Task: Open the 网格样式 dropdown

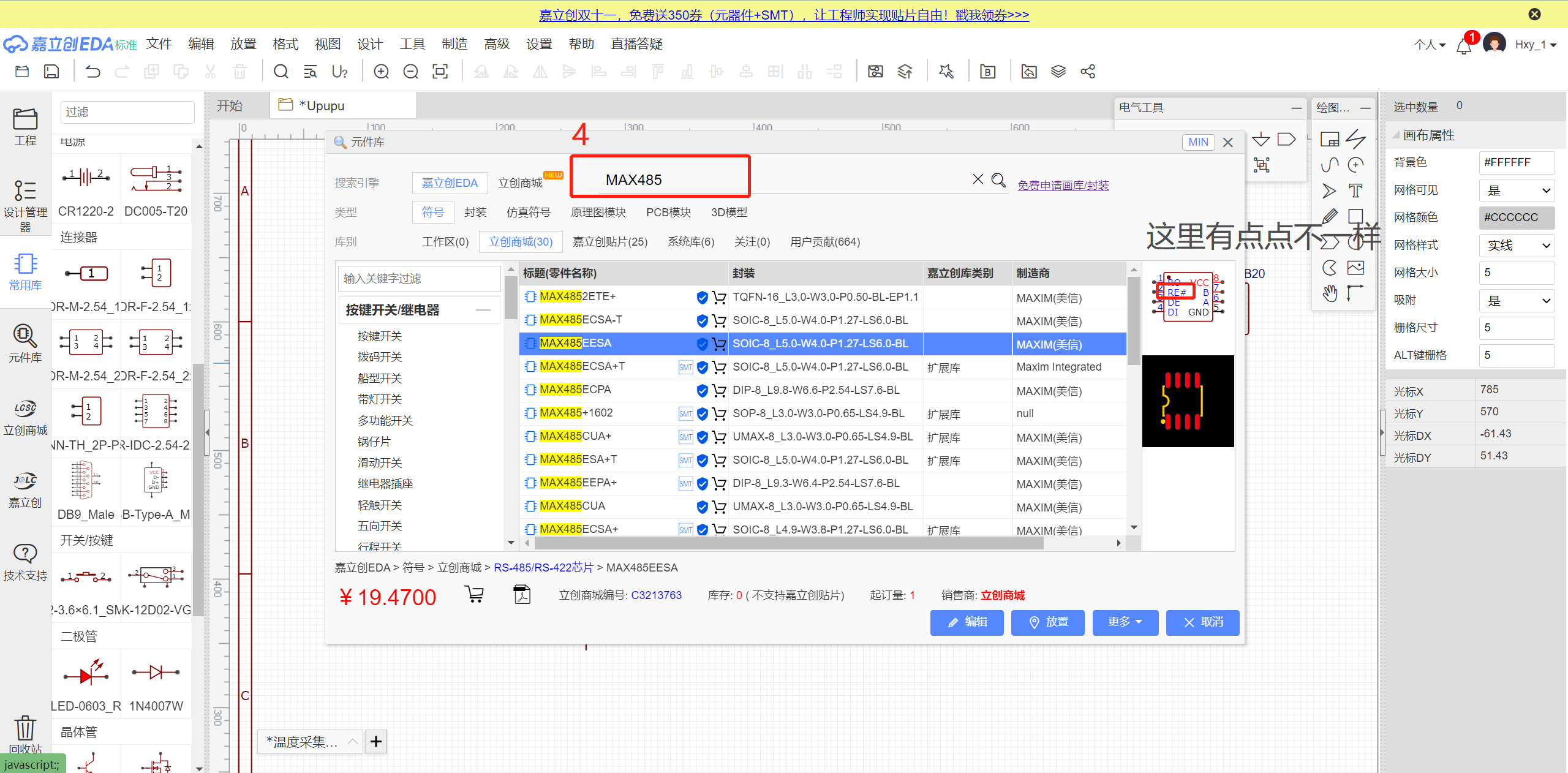Action: pos(1517,246)
